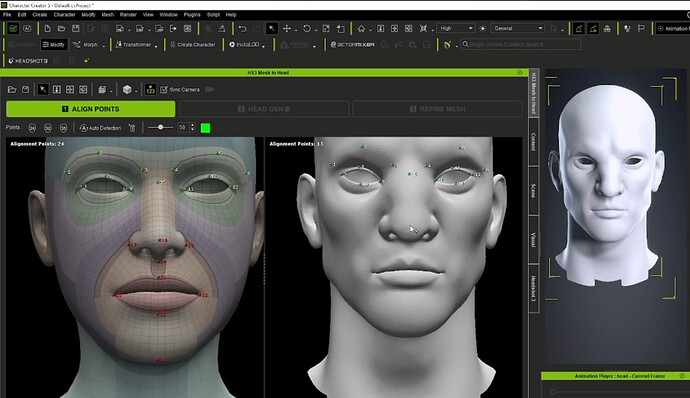
Task: Expand the Morph dropdown arrow
Action: [x=104, y=45]
